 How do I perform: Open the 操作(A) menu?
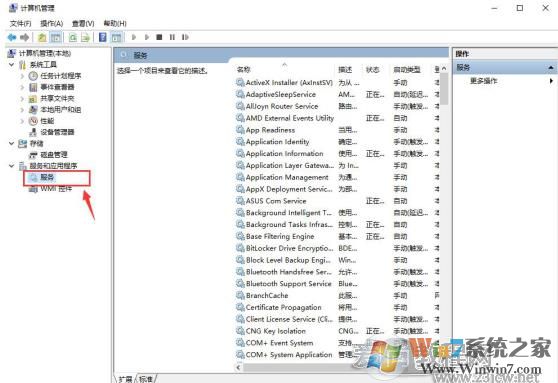pyautogui.click(x=52, y=23)
